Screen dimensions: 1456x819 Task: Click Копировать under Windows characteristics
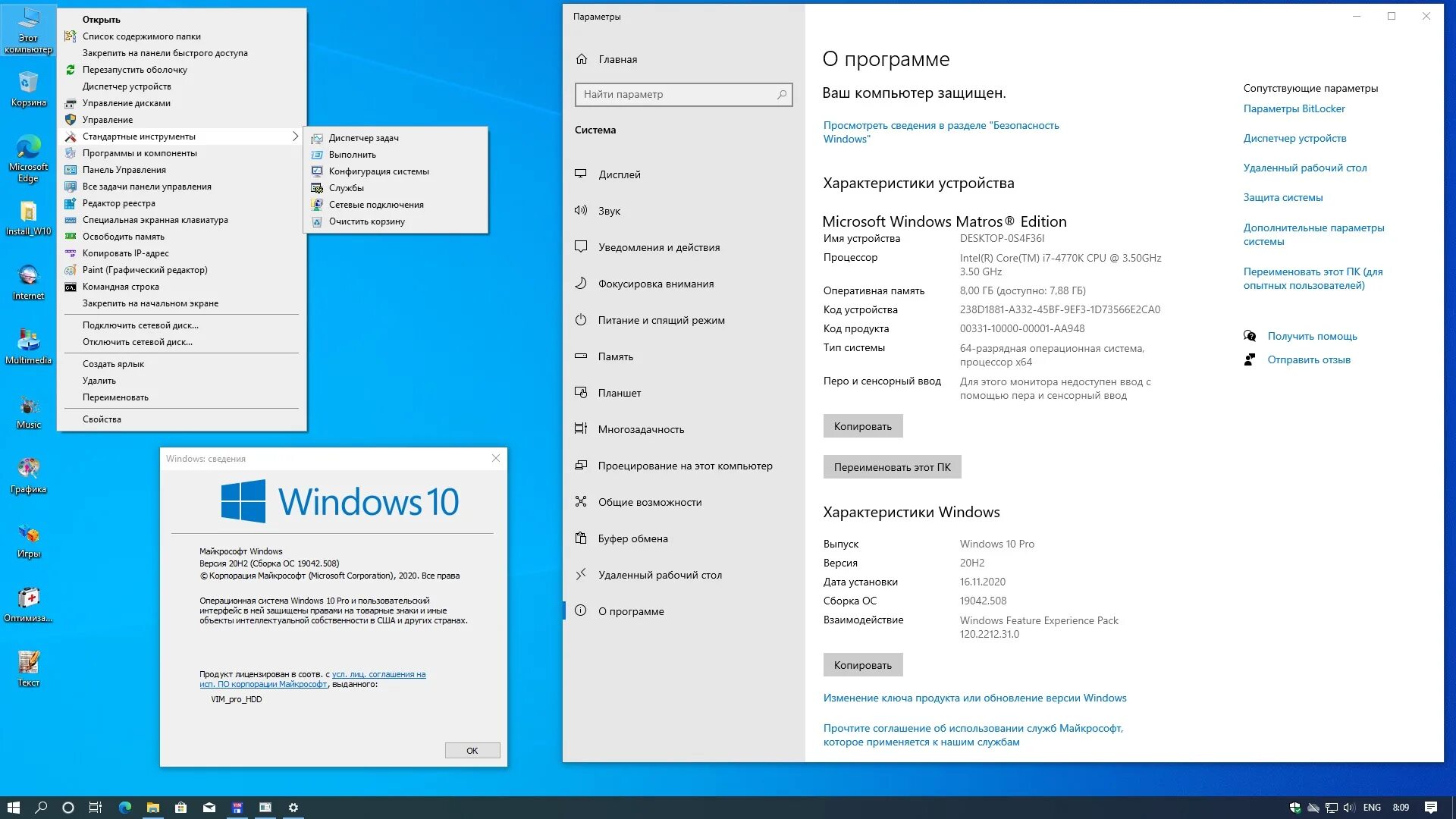pos(863,665)
